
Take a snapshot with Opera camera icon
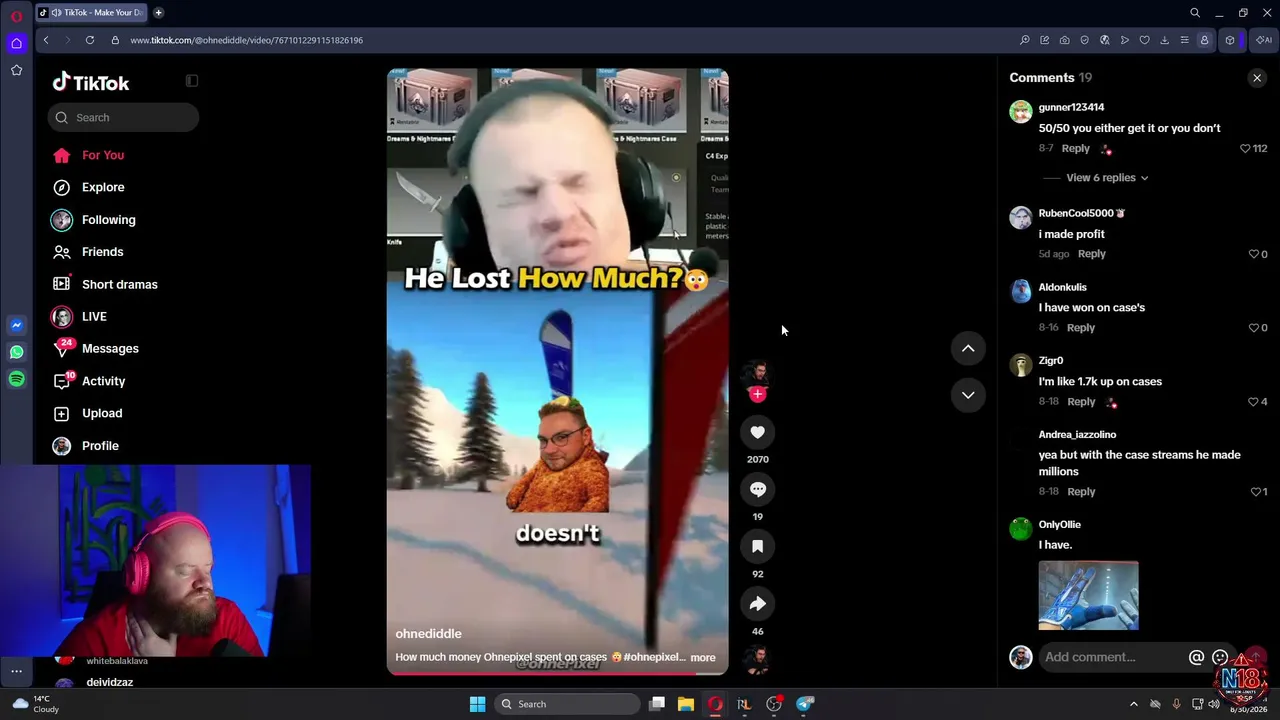[x=1064, y=40]
